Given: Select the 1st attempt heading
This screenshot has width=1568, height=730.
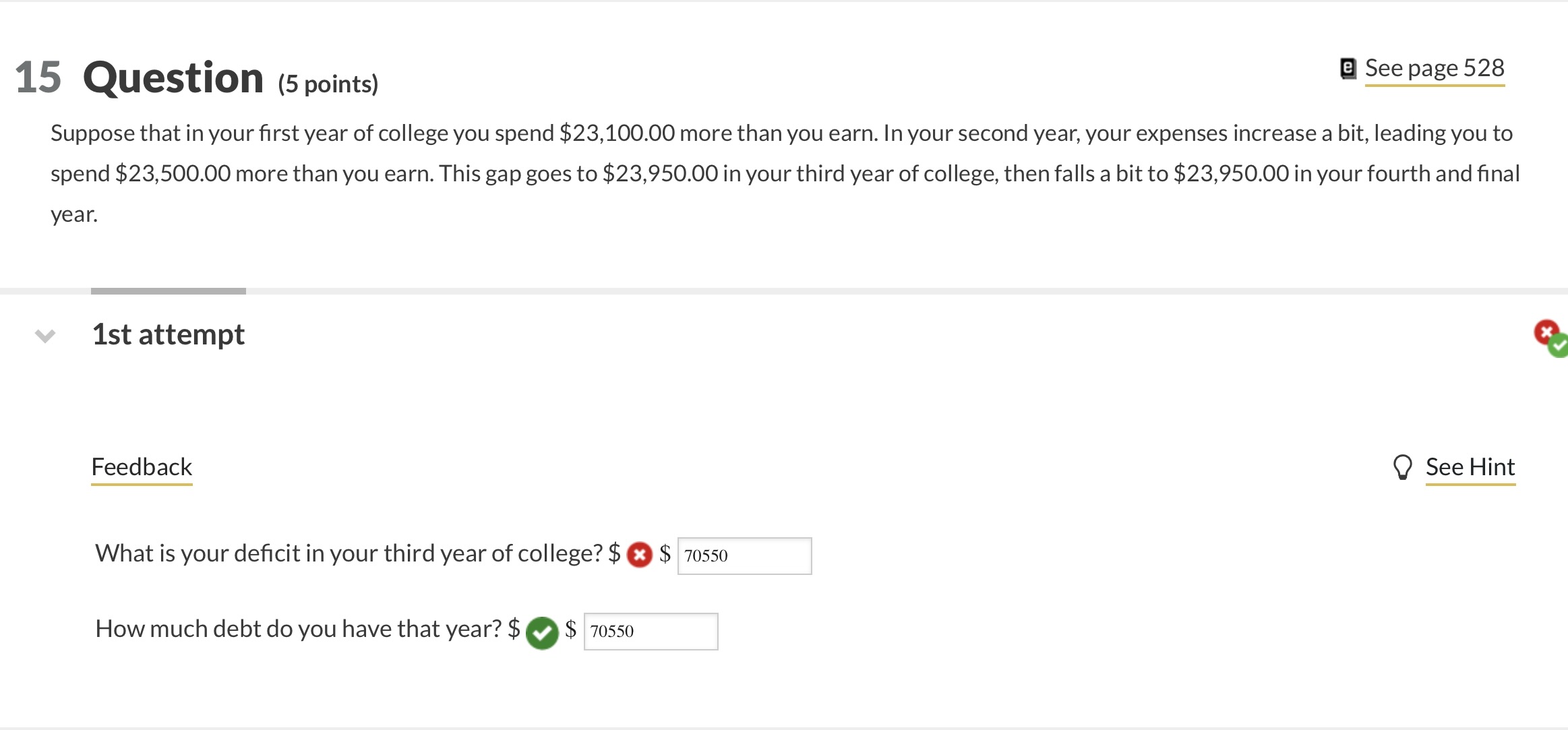Looking at the screenshot, I should tap(168, 334).
